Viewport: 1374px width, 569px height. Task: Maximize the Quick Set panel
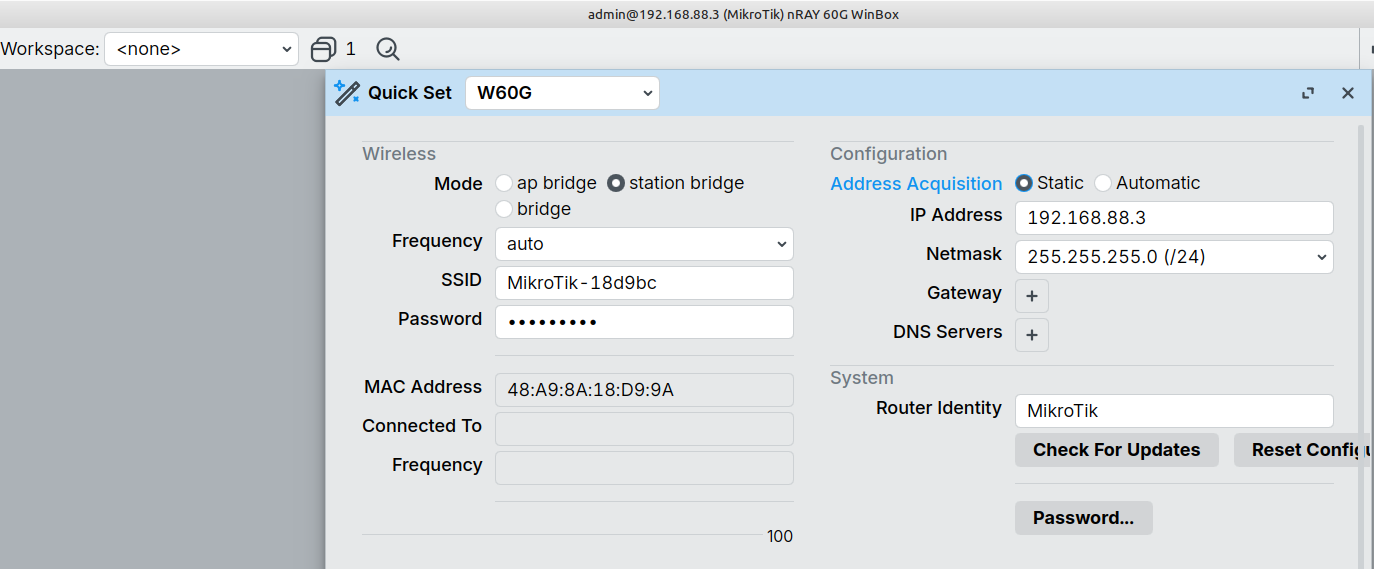click(1308, 93)
